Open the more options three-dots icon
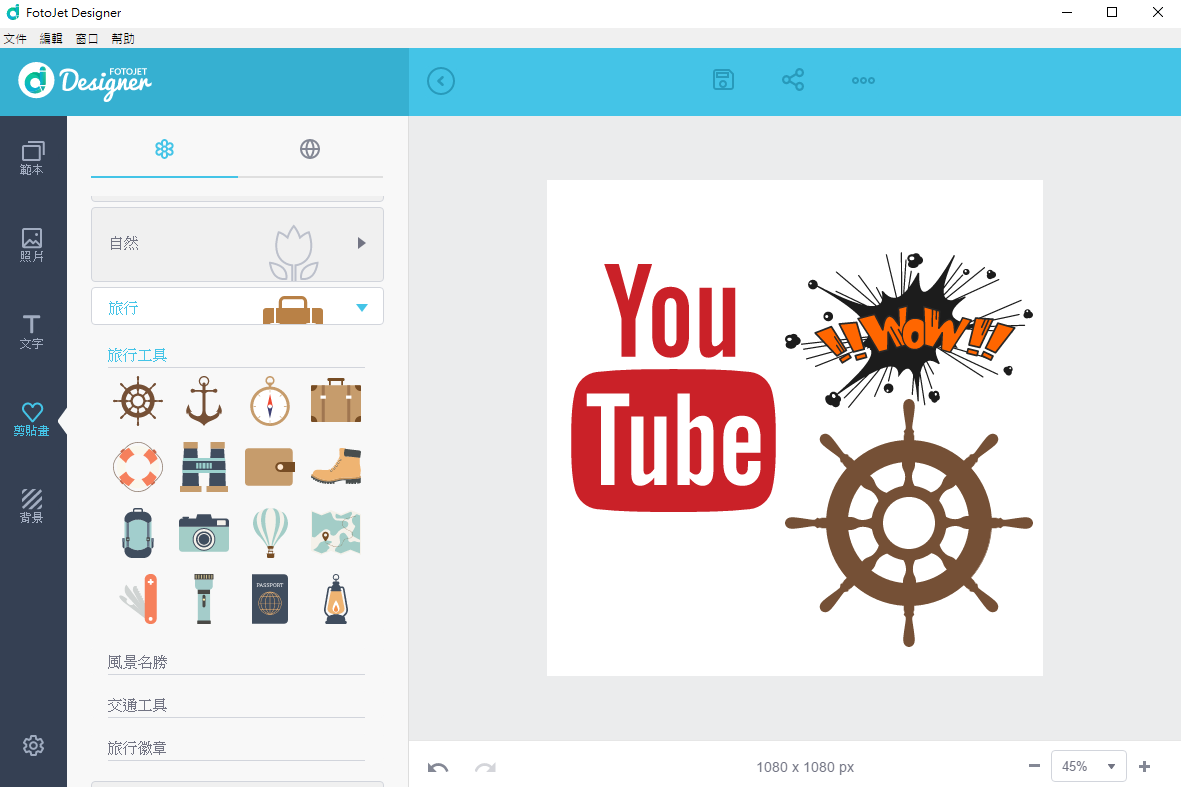The width and height of the screenshot is (1181, 787). coord(863,81)
